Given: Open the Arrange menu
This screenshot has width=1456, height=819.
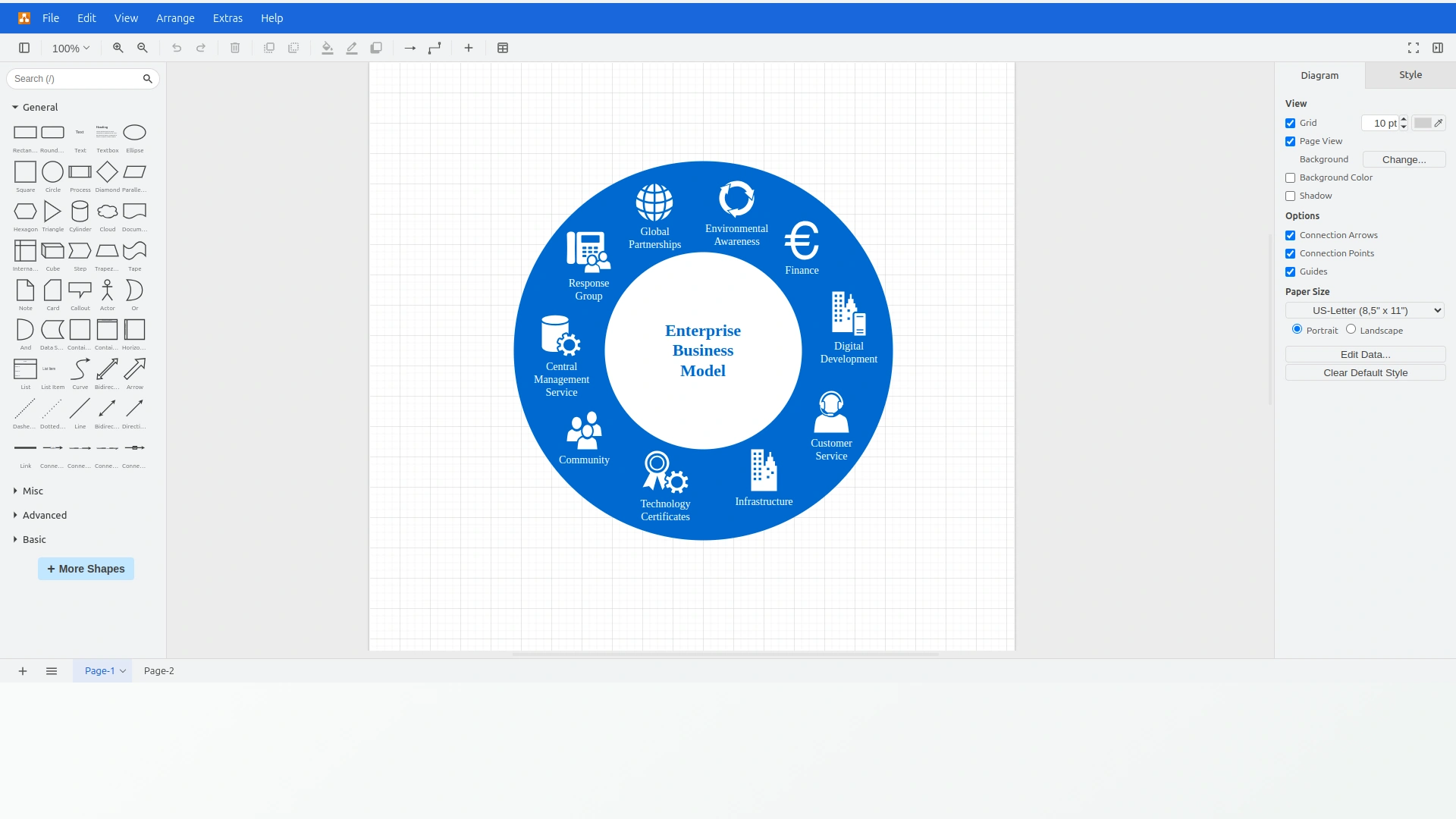Looking at the screenshot, I should (175, 18).
